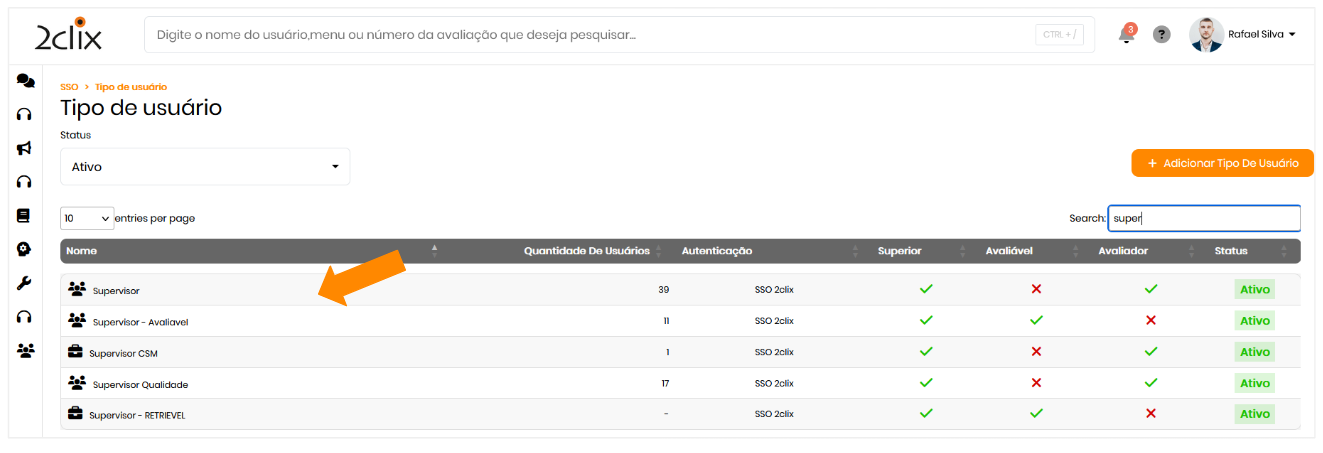Click the users group sidebar icon
The image size is (1323, 453).
point(25,350)
